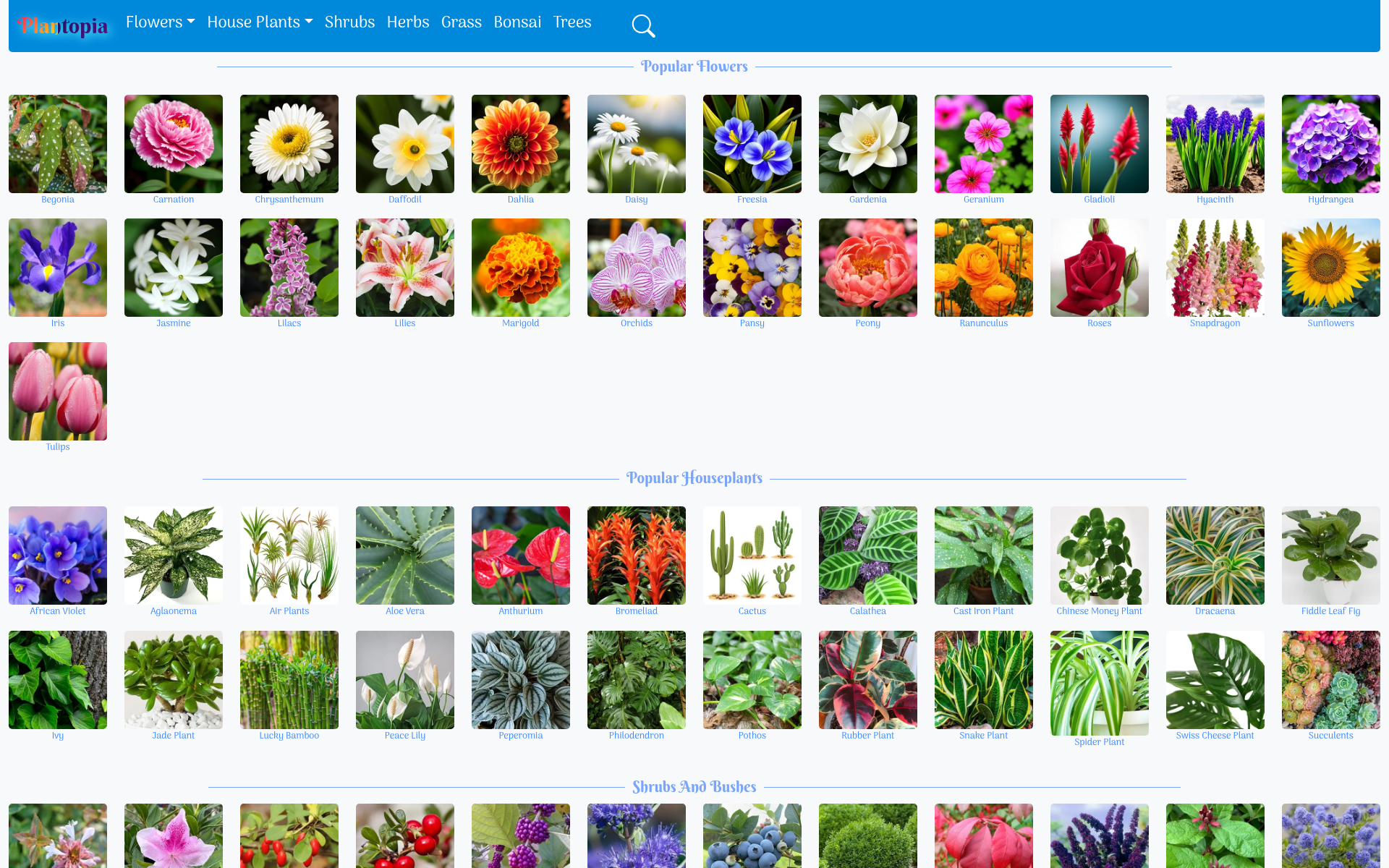Open the Anthurium houseplant thumbnail
The width and height of the screenshot is (1389, 868).
[x=521, y=556]
